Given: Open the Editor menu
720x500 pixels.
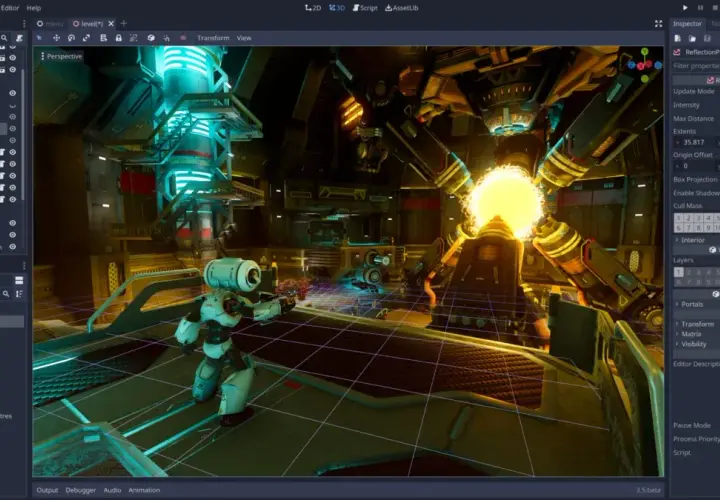Looking at the screenshot, I should click(10, 8).
